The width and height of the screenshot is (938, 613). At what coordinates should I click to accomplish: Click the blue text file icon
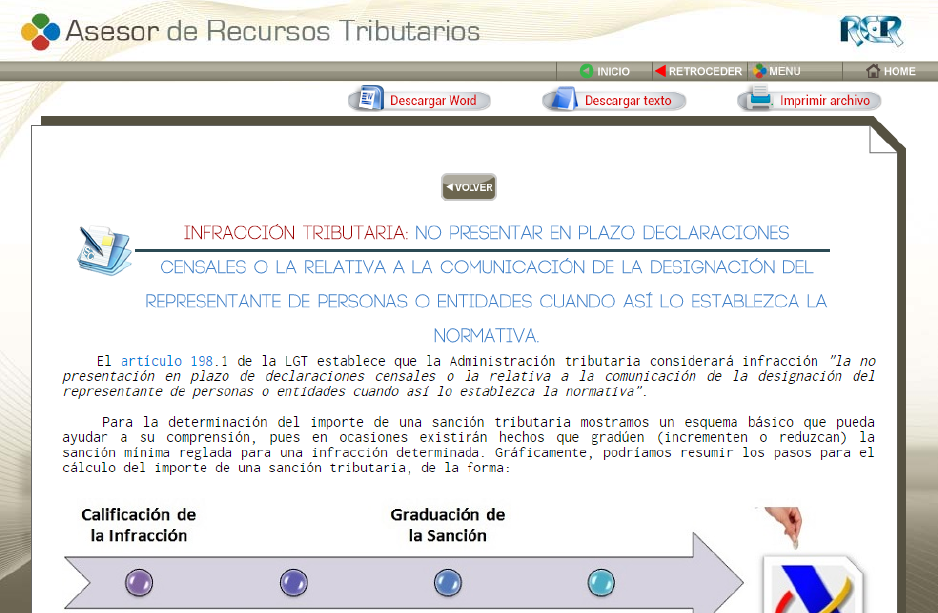565,99
